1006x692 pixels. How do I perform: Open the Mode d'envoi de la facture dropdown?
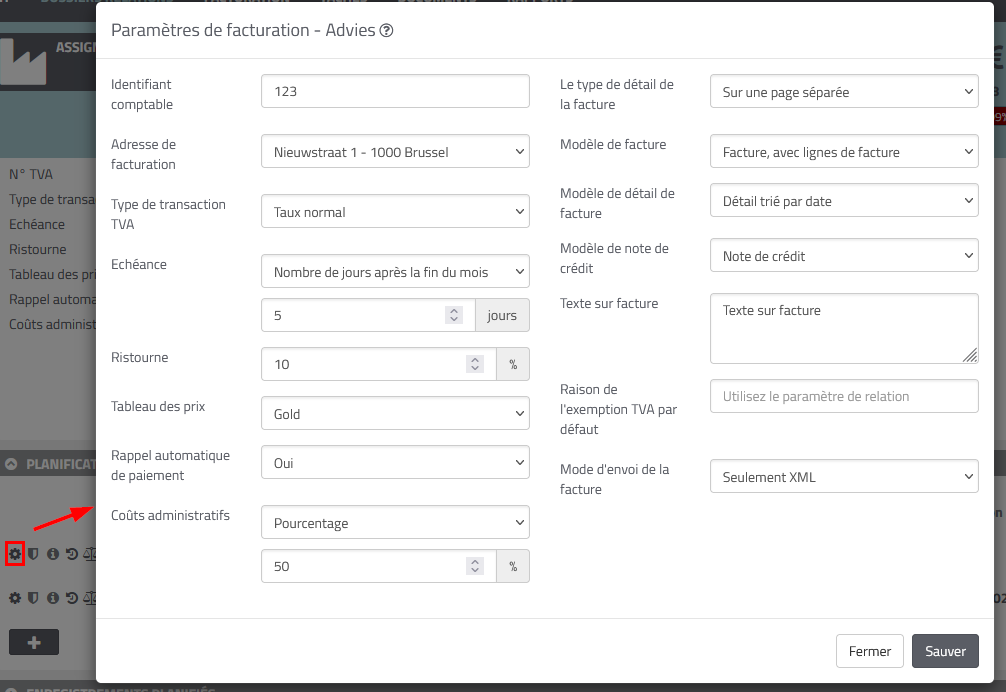coord(844,476)
